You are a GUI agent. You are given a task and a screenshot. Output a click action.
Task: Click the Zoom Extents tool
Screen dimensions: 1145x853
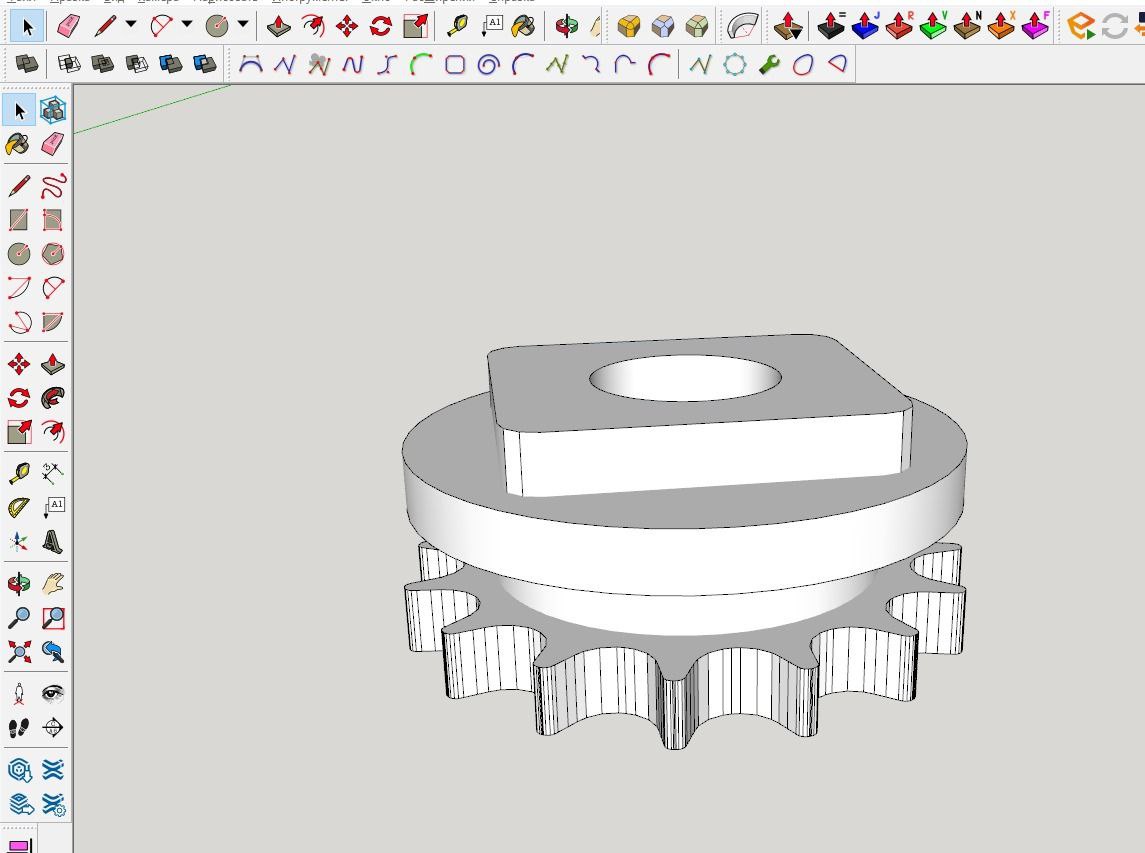click(19, 652)
